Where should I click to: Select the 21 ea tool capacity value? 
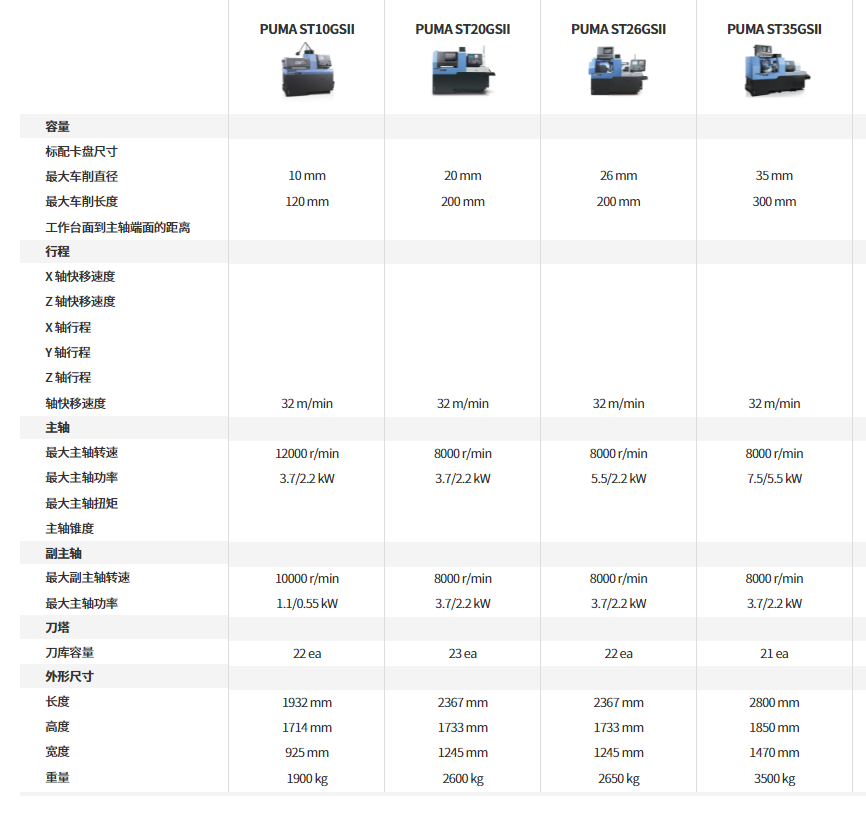pyautogui.click(x=774, y=653)
